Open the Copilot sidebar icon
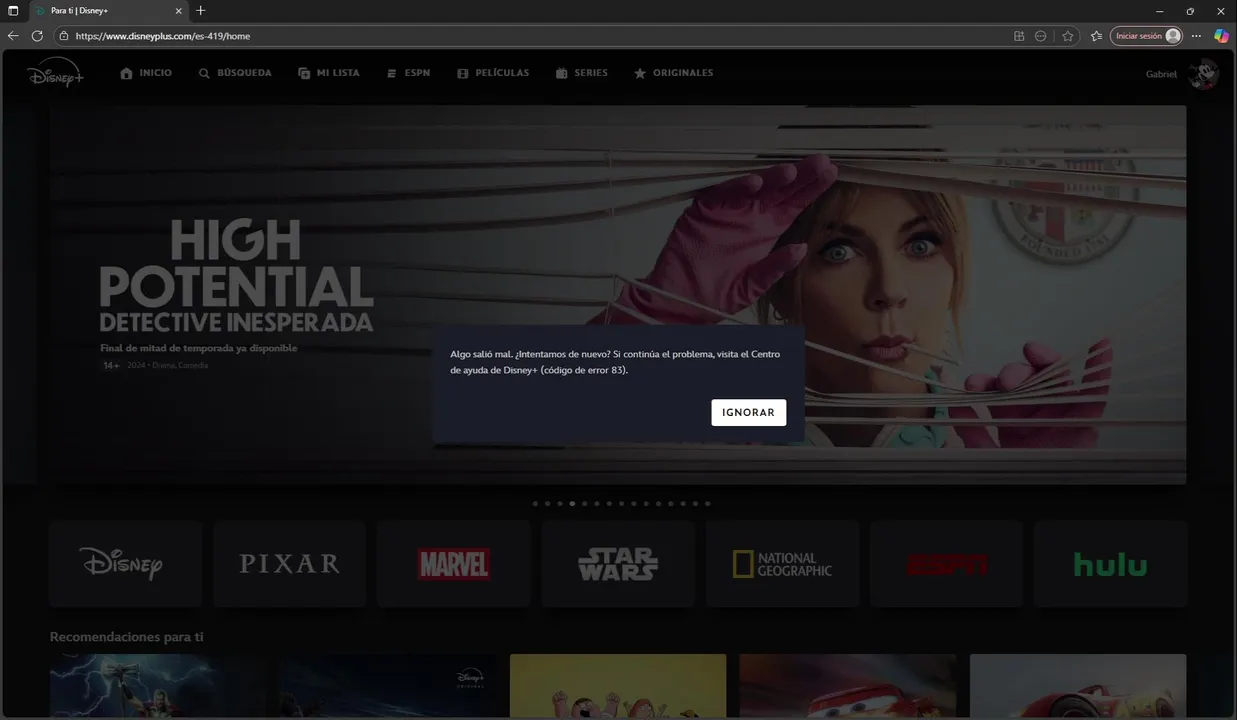1237x720 pixels. pos(1221,36)
